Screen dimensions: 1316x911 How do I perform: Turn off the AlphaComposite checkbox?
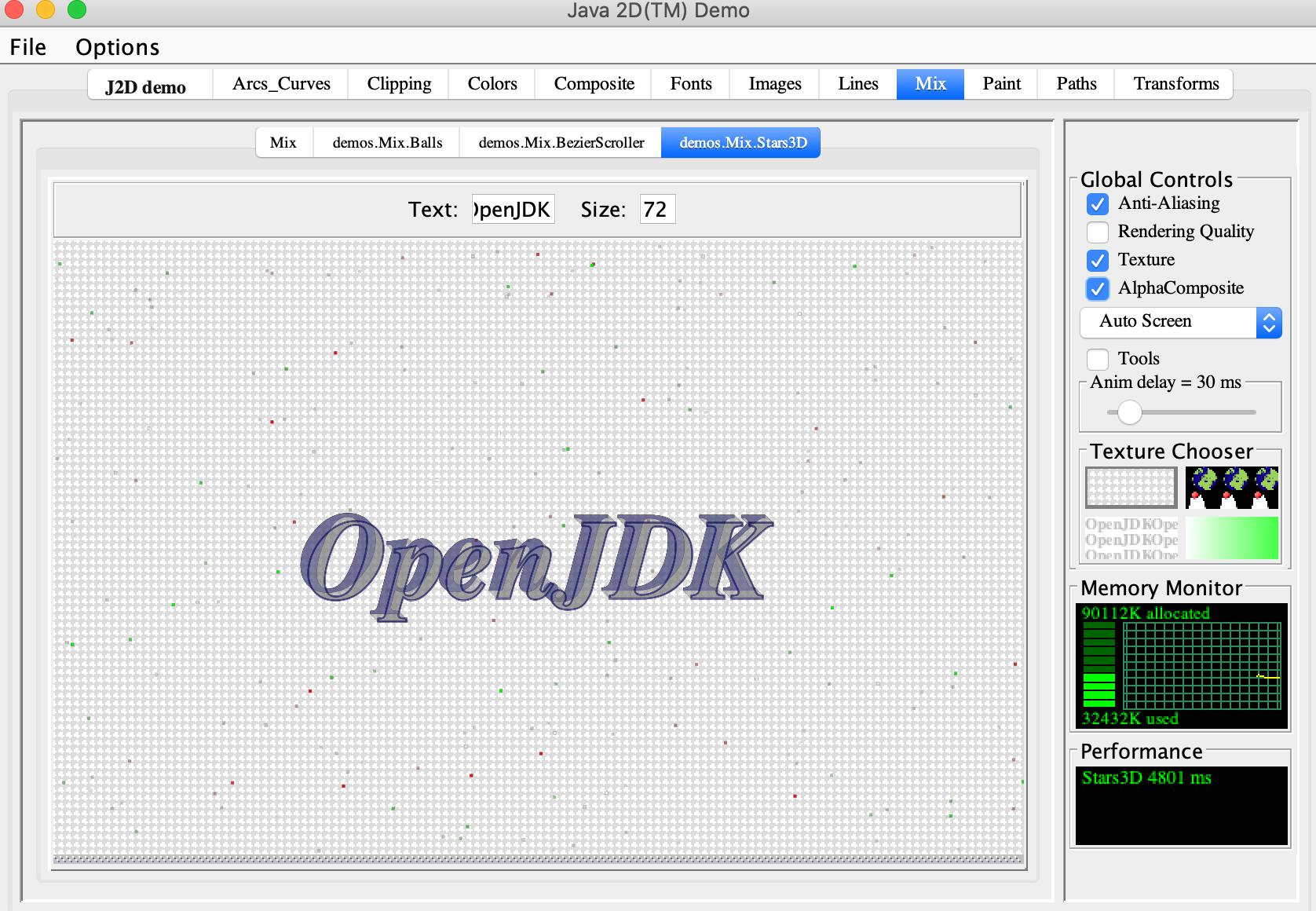click(x=1098, y=289)
